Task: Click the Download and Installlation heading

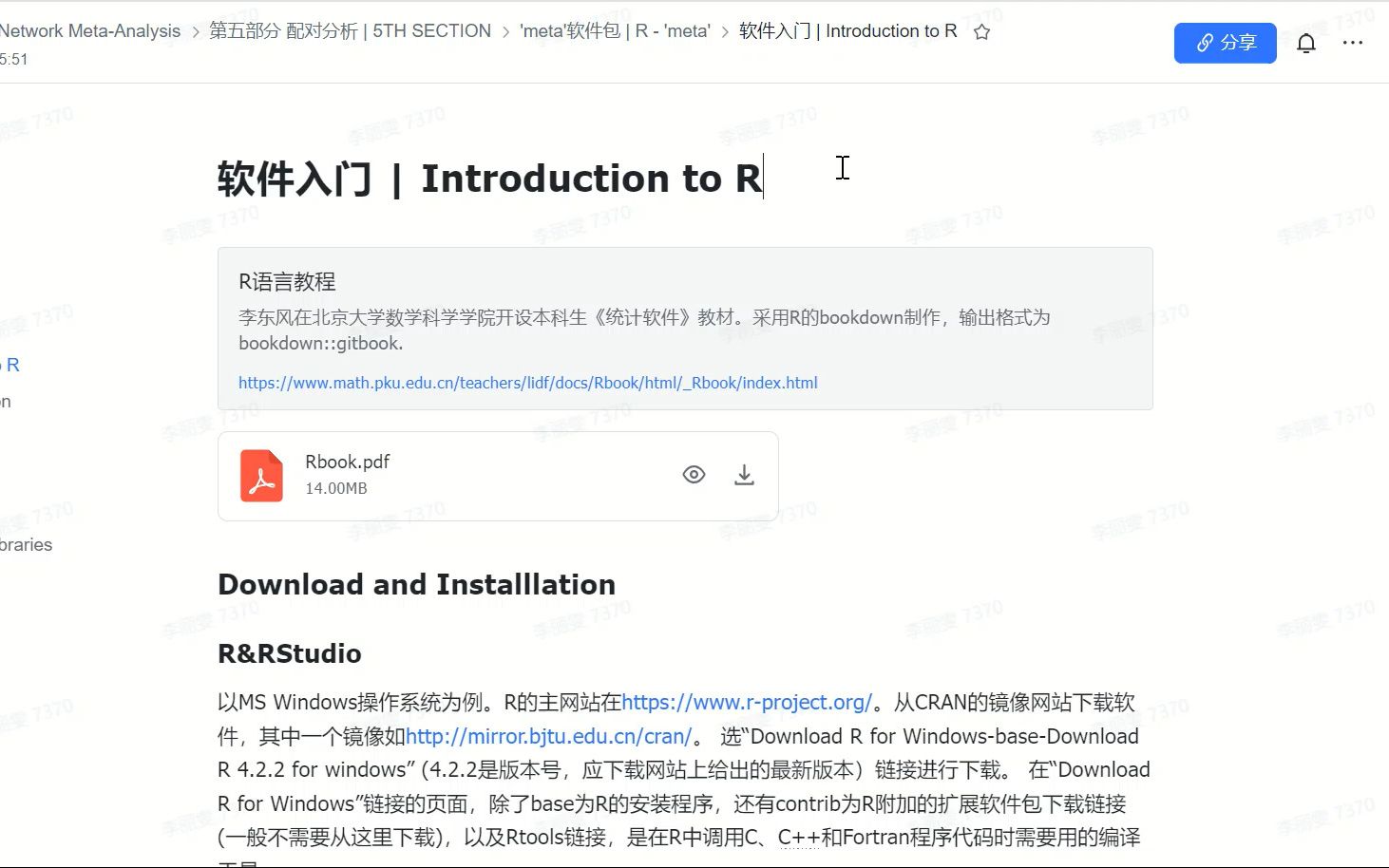Action: (x=416, y=585)
